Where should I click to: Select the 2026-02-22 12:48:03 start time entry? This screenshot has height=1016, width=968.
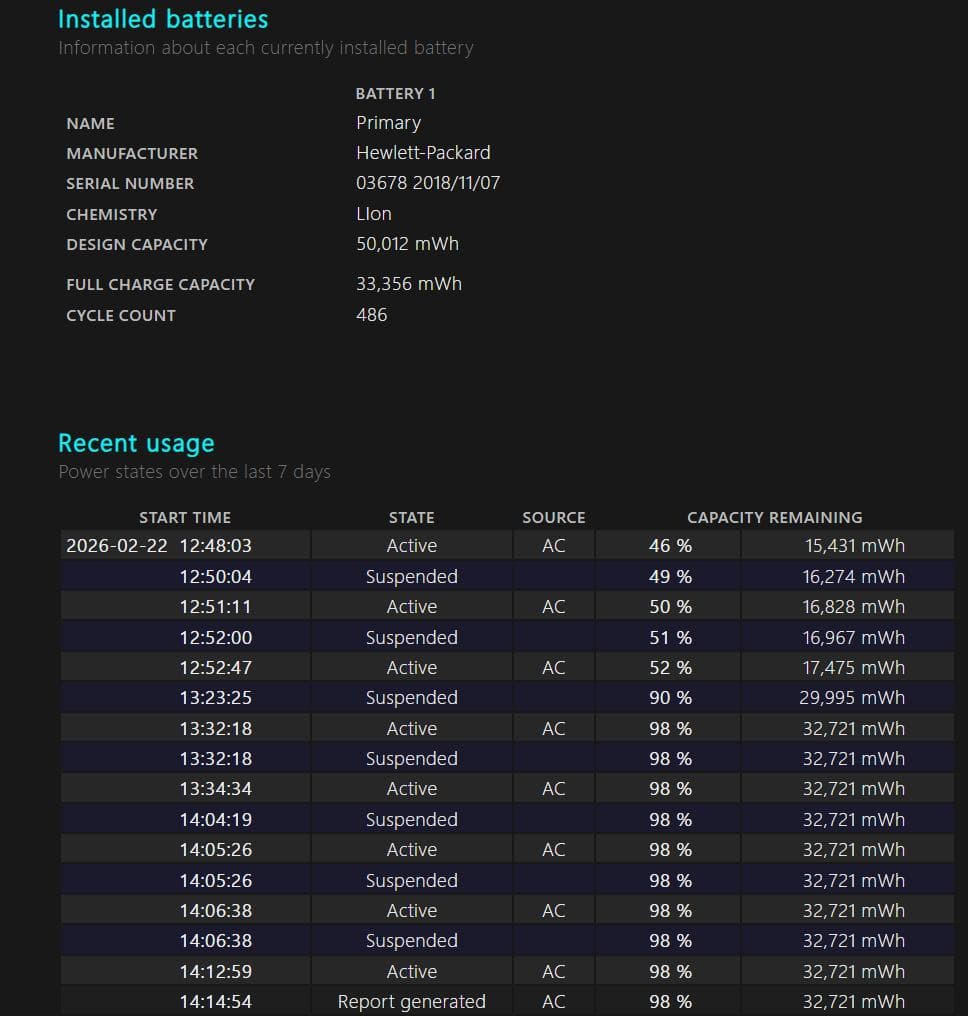(159, 546)
